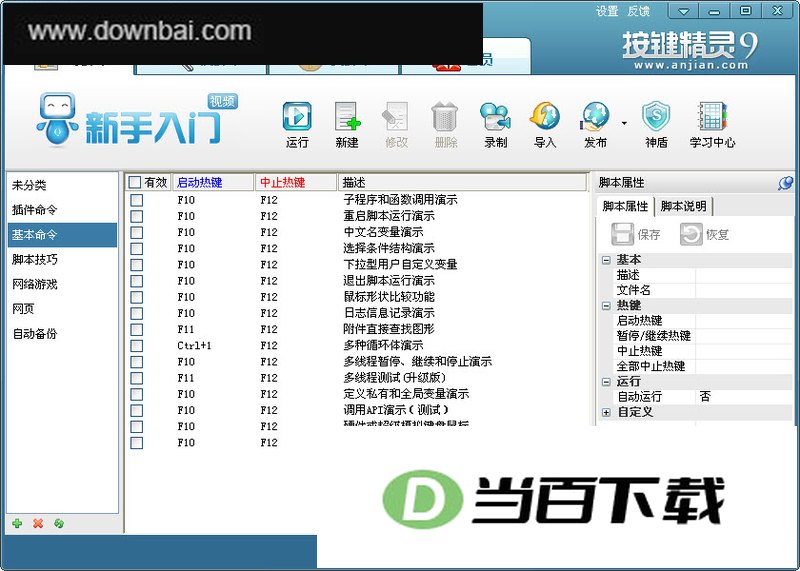
Task: Check the box for 调用API演示
Action: point(136,410)
